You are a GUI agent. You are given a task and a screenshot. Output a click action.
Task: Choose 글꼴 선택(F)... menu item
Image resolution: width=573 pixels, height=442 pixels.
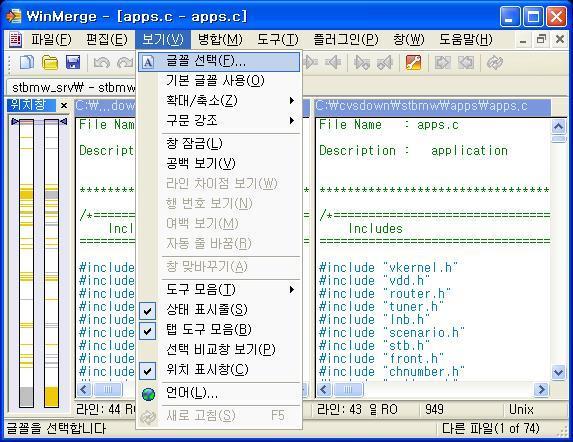pos(219,61)
